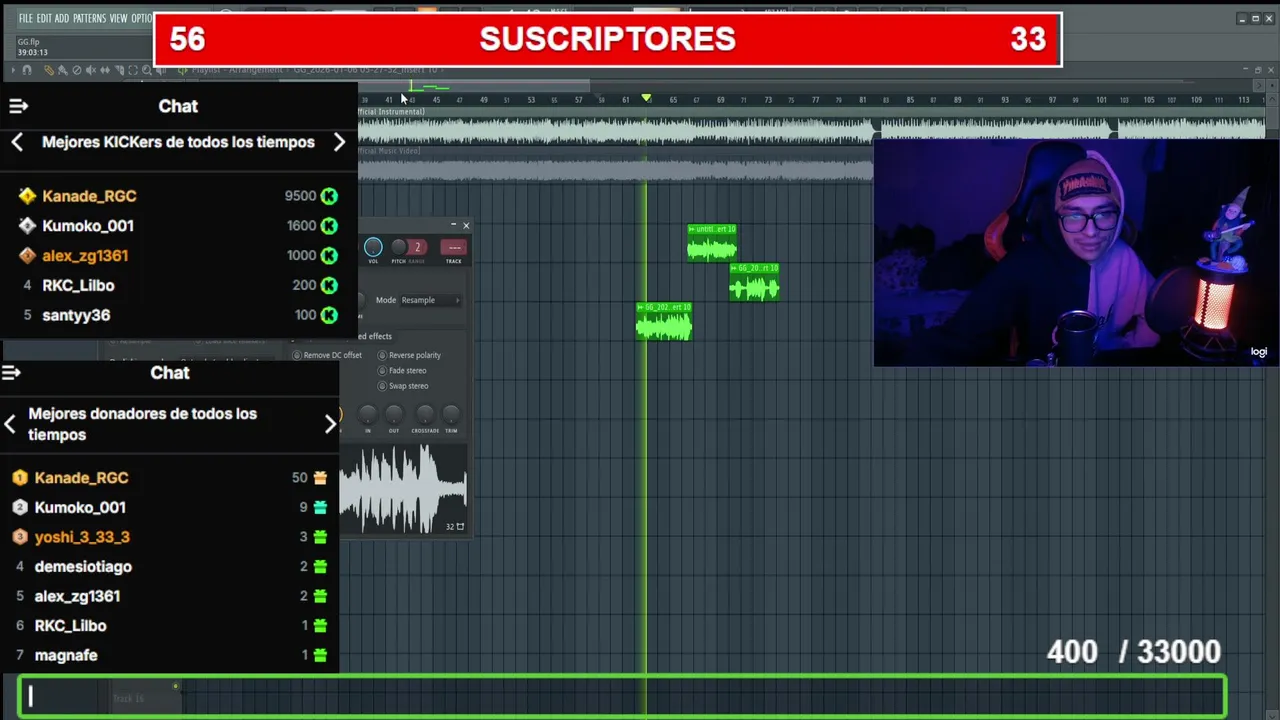This screenshot has height=720, width=1280.
Task: Go to next leaderboard from Mejores KICKers
Action: pyautogui.click(x=339, y=142)
